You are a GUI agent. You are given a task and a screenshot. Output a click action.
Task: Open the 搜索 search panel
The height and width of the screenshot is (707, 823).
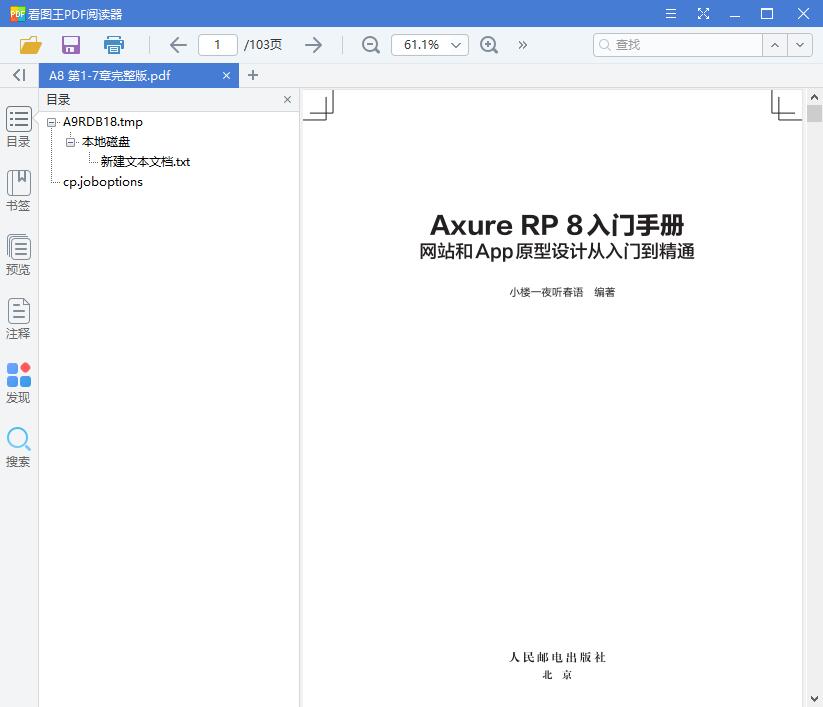click(x=18, y=447)
